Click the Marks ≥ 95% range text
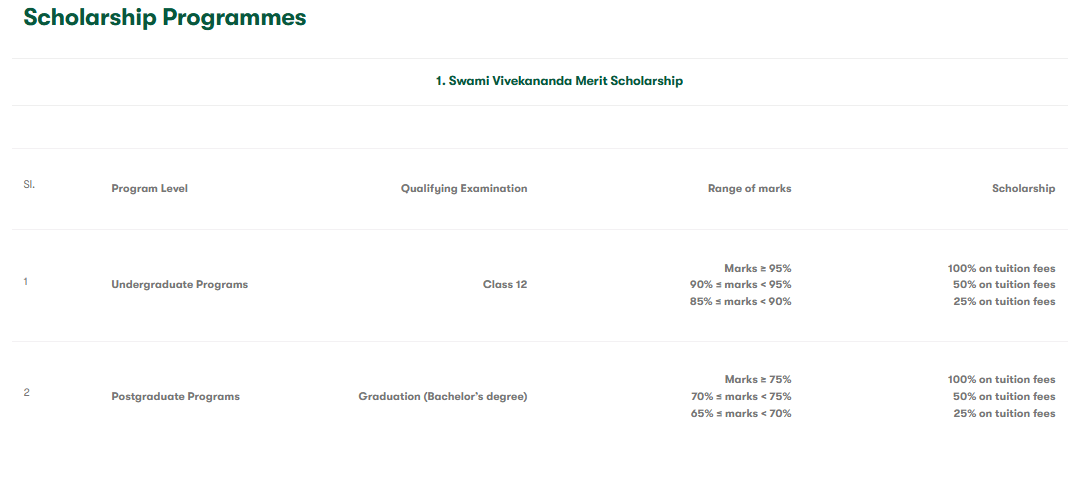The image size is (1079, 480). 758,268
